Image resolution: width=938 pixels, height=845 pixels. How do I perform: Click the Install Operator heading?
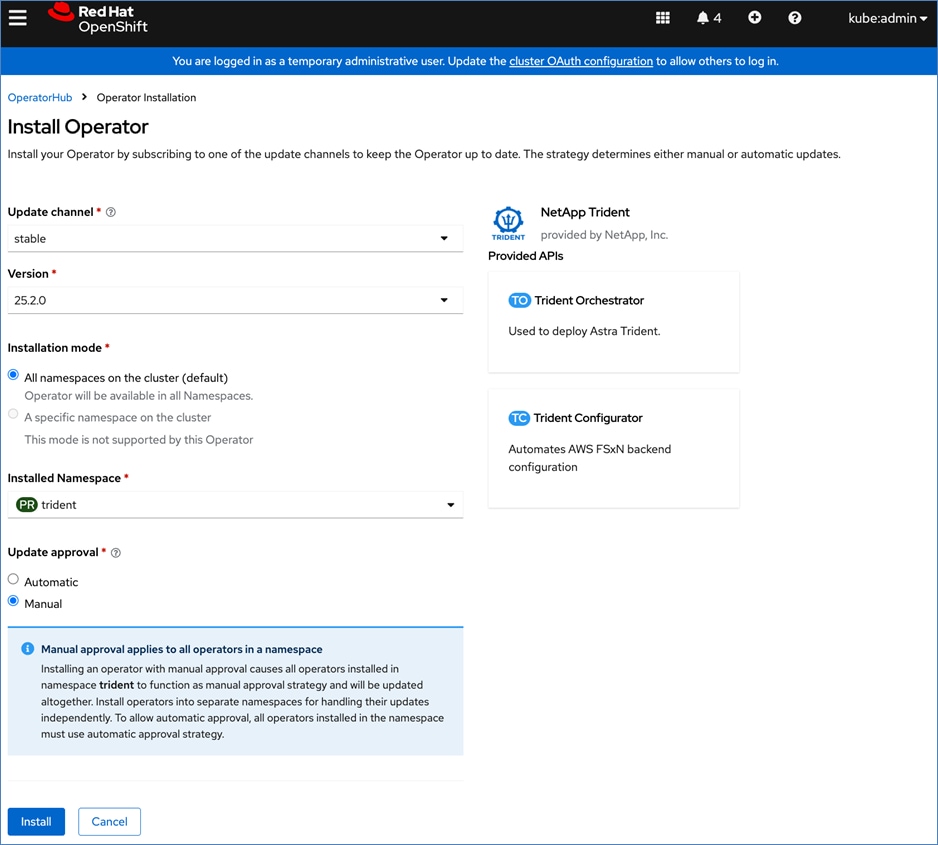point(78,127)
